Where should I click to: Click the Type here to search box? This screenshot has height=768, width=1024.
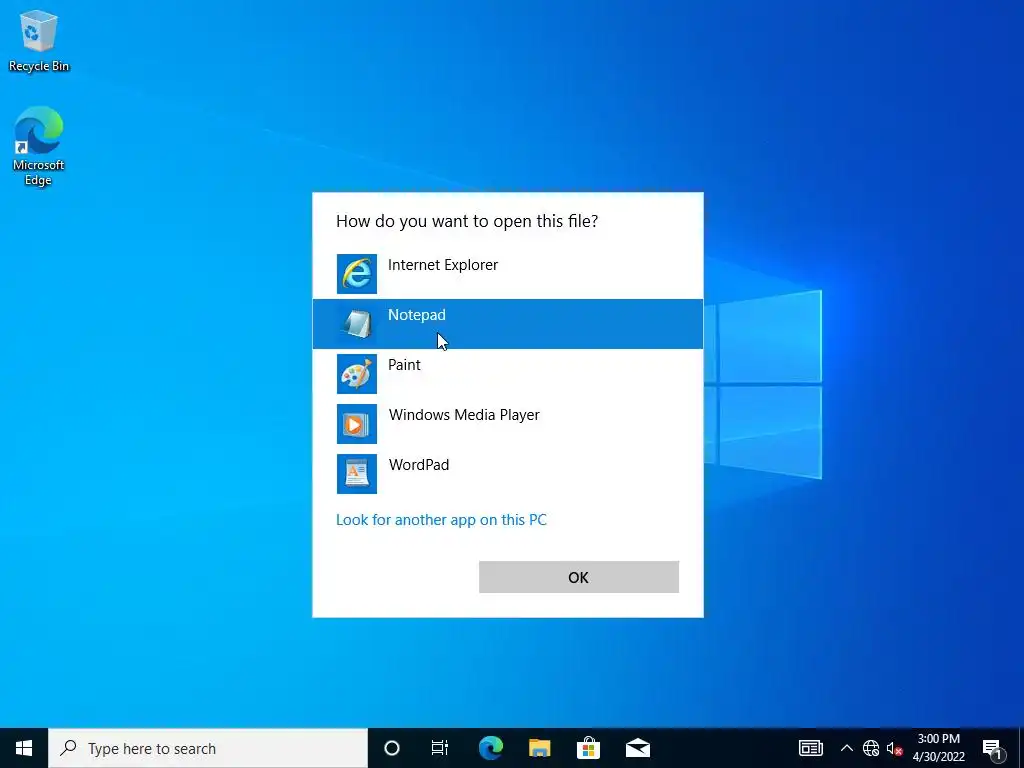208,748
